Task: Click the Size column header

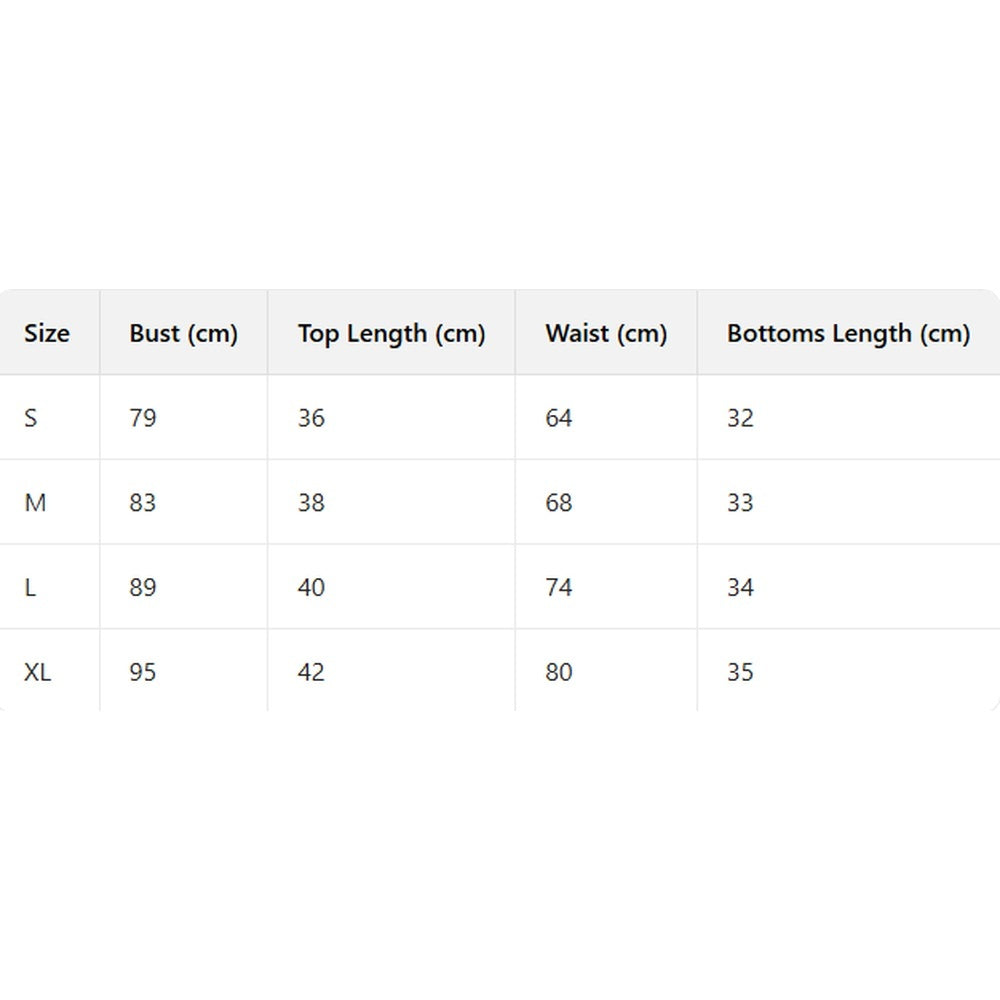Action: (47, 333)
